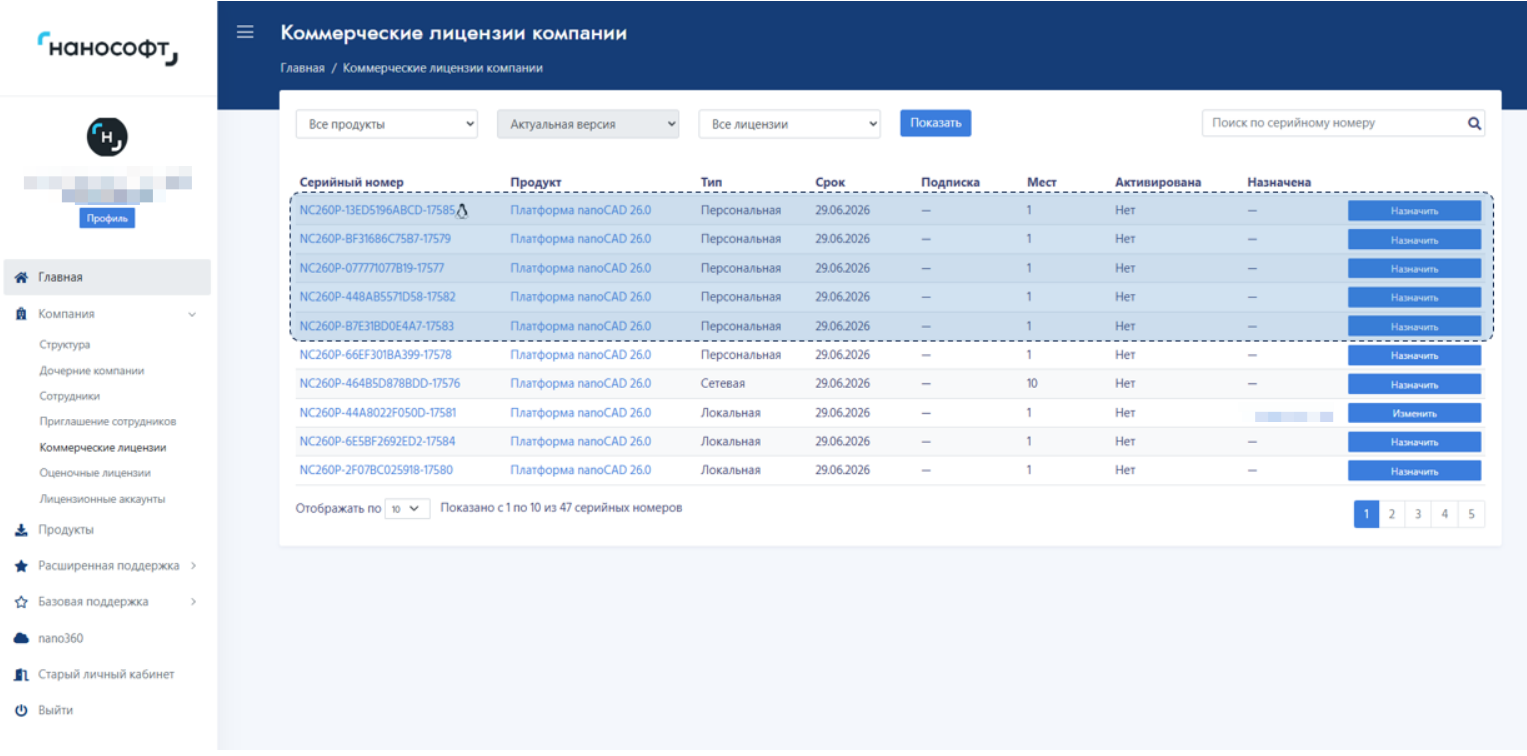The image size is (1527, 756).
Task: Open the Все продукты dropdown
Action: (387, 124)
